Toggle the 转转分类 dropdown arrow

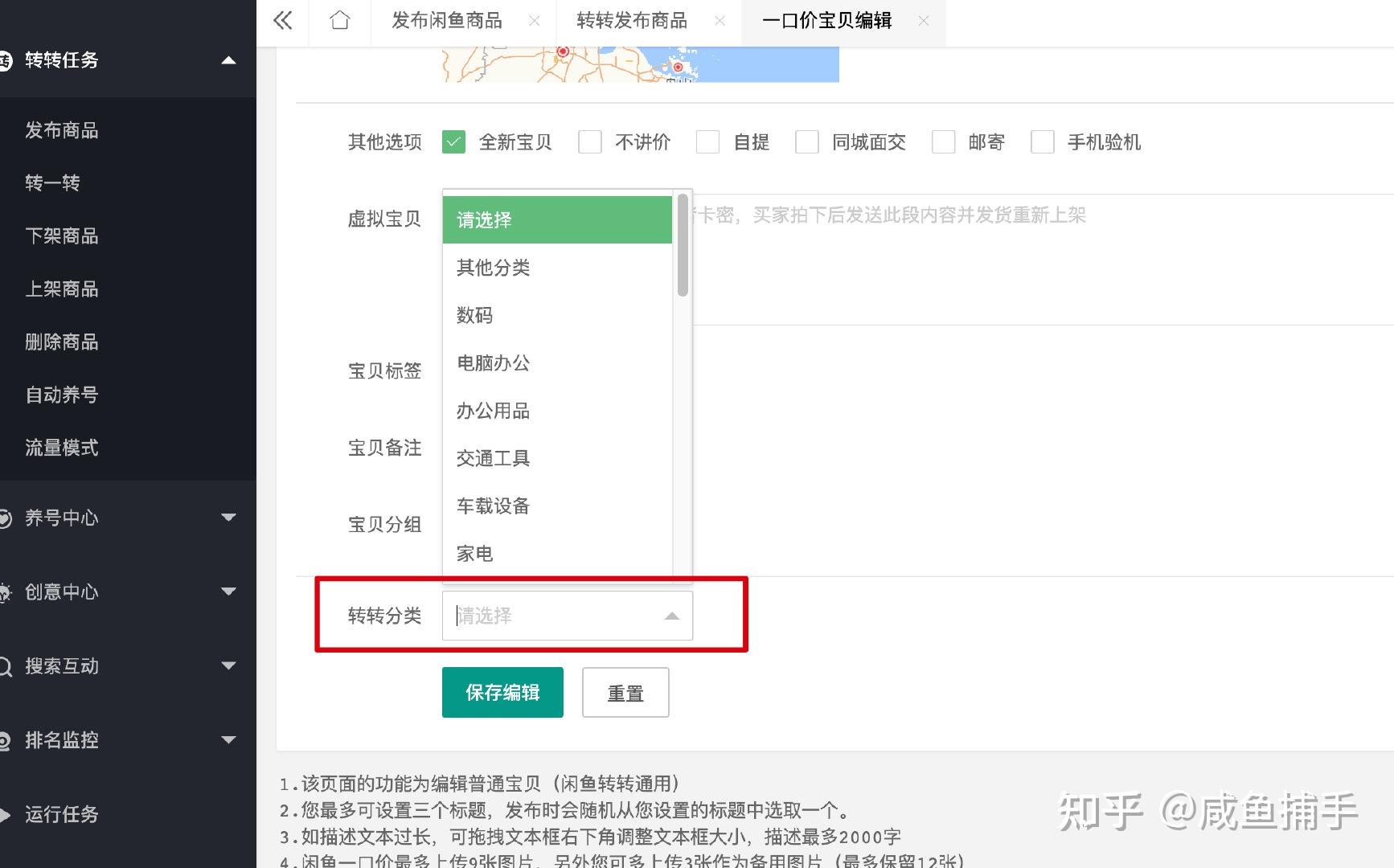pyautogui.click(x=671, y=616)
